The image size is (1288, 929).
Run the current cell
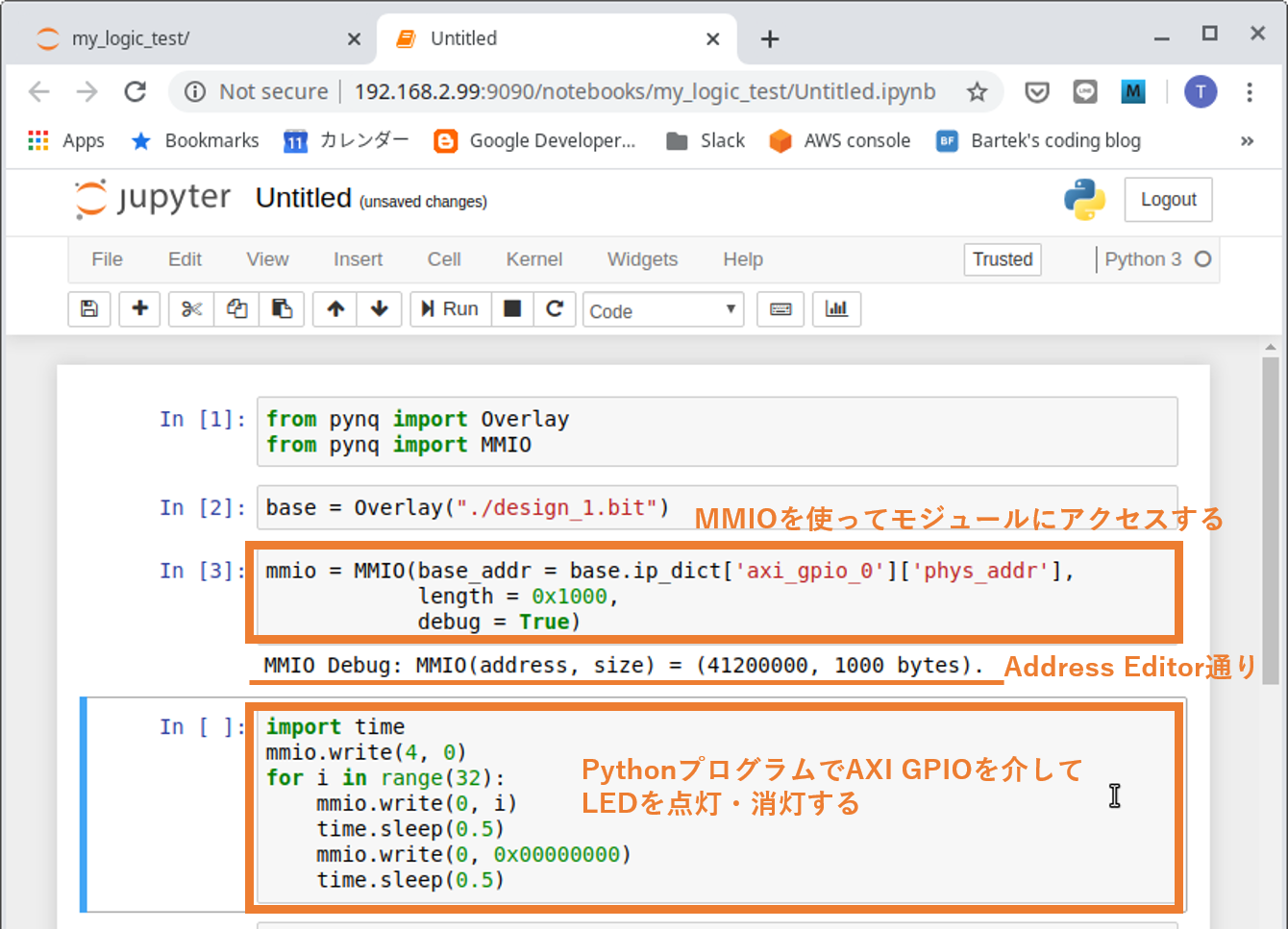point(450,308)
